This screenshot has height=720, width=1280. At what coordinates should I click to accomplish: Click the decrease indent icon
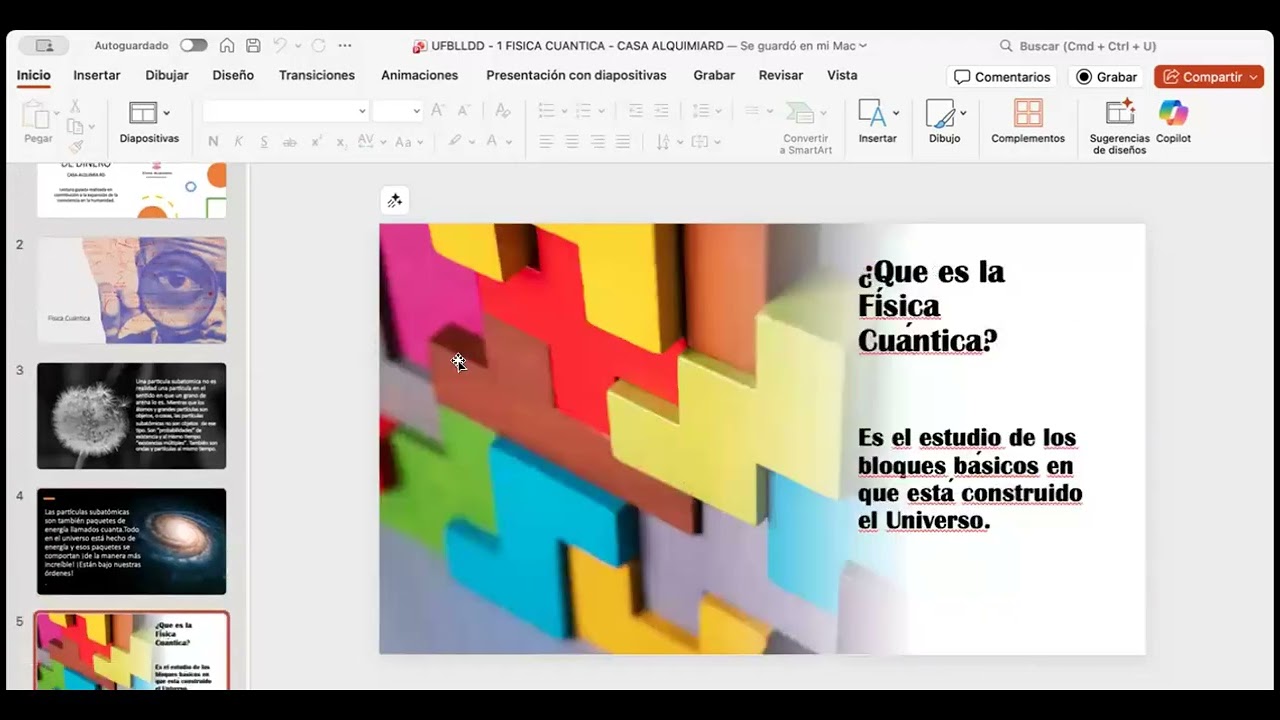coord(635,111)
